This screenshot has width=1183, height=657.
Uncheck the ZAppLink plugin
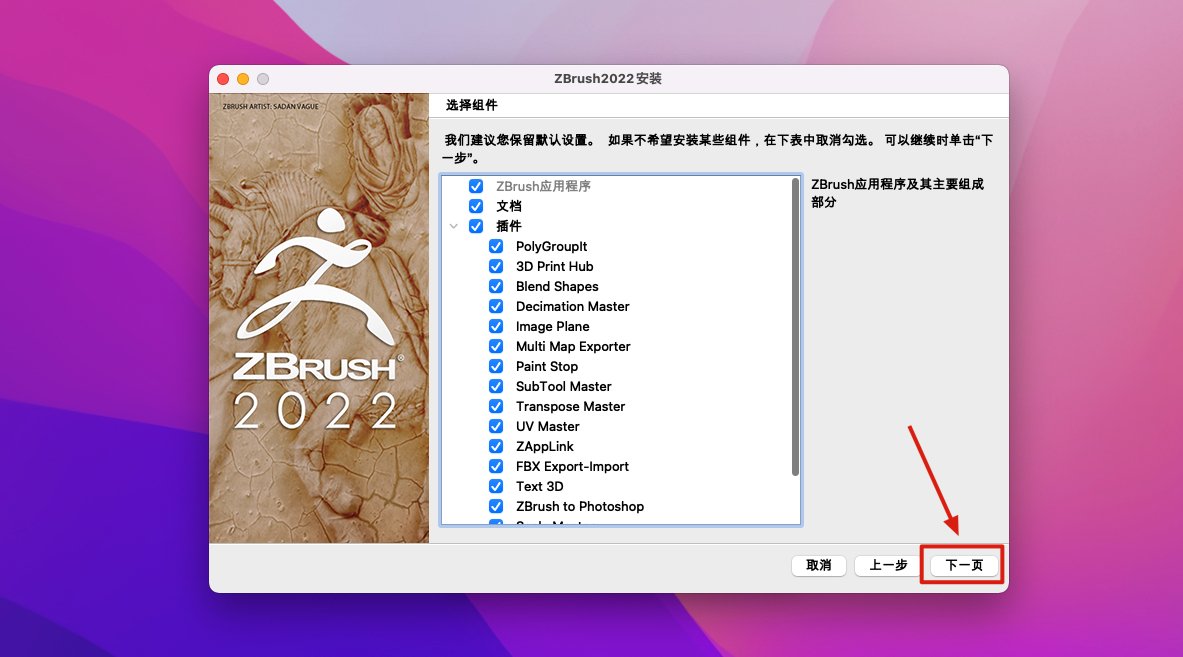coord(496,446)
